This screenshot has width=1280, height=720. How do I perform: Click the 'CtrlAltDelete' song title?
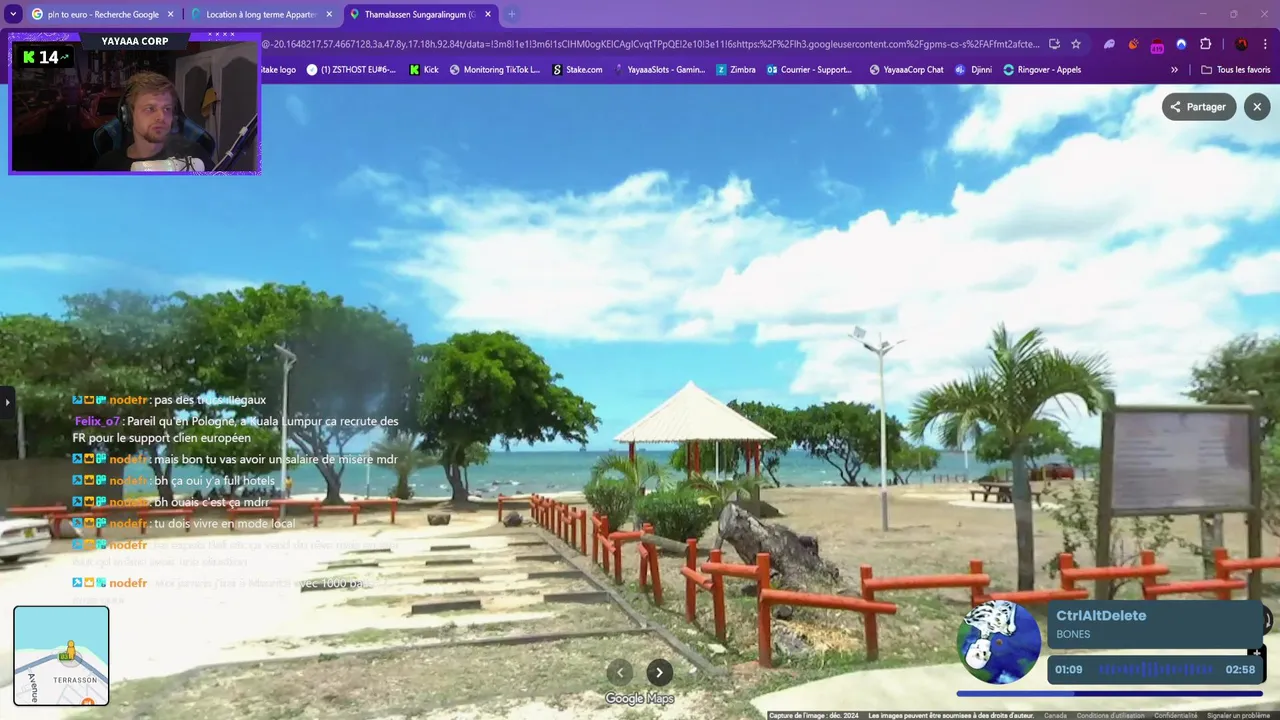(x=1101, y=616)
